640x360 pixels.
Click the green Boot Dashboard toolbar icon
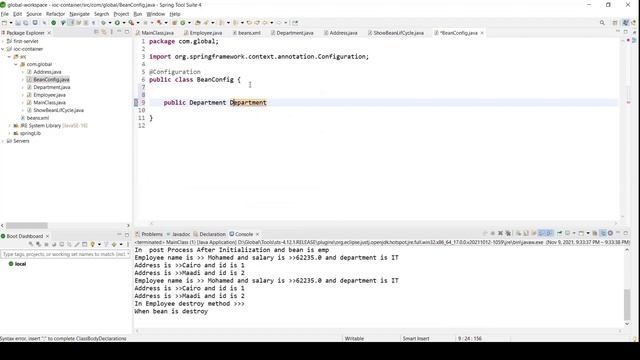click(x=53, y=23)
